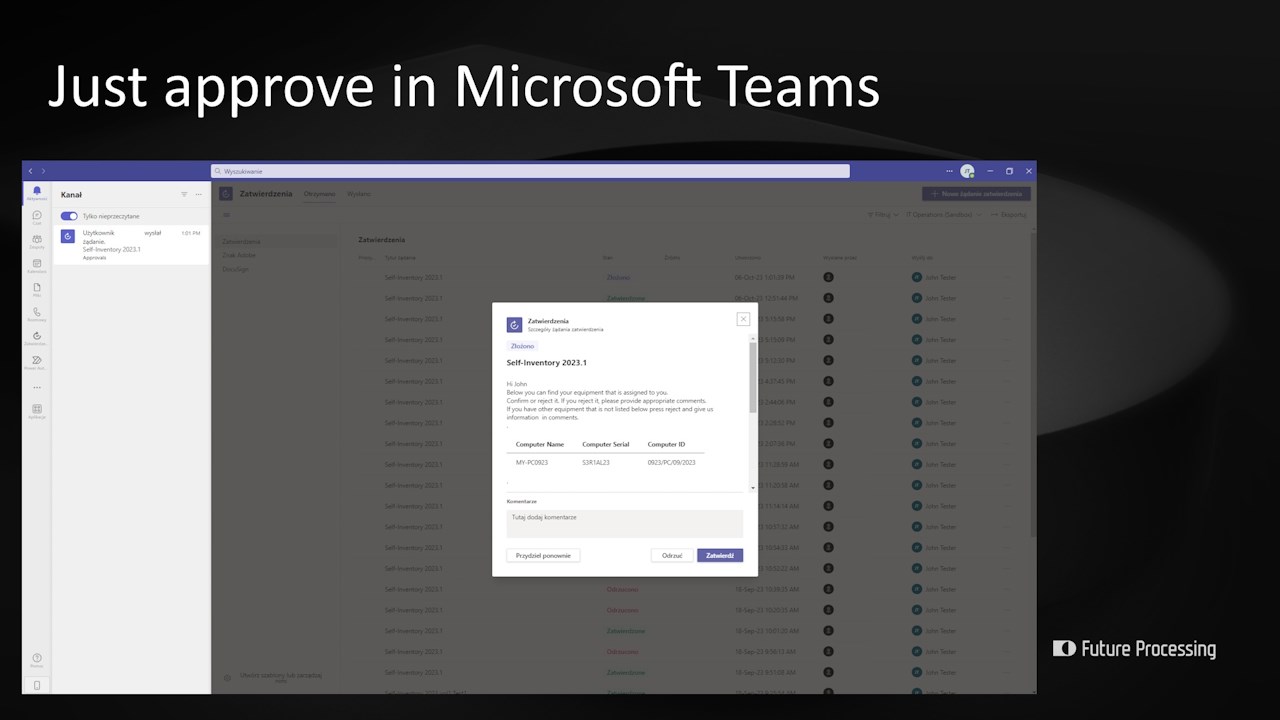Viewport: 1280px width, 720px height.
Task: Click the 'Kanał' feed heading
Action: [71, 195]
